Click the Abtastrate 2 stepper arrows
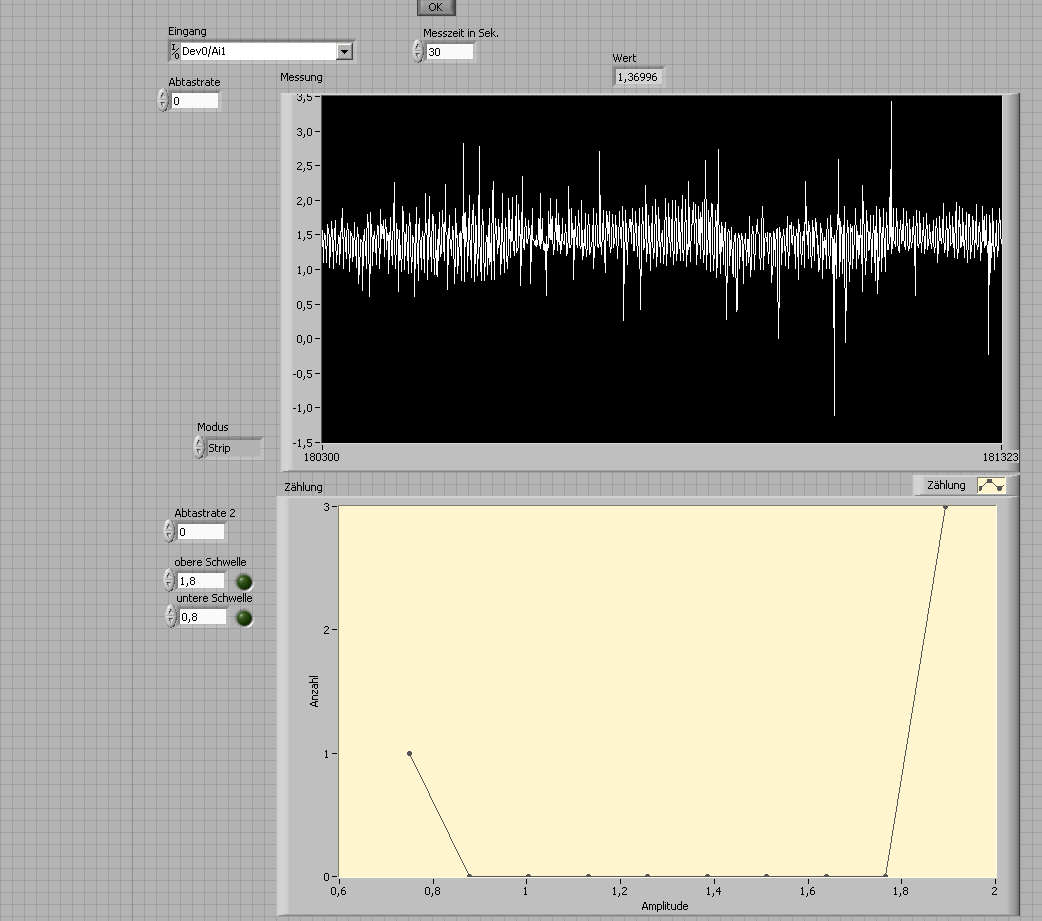 click(169, 531)
